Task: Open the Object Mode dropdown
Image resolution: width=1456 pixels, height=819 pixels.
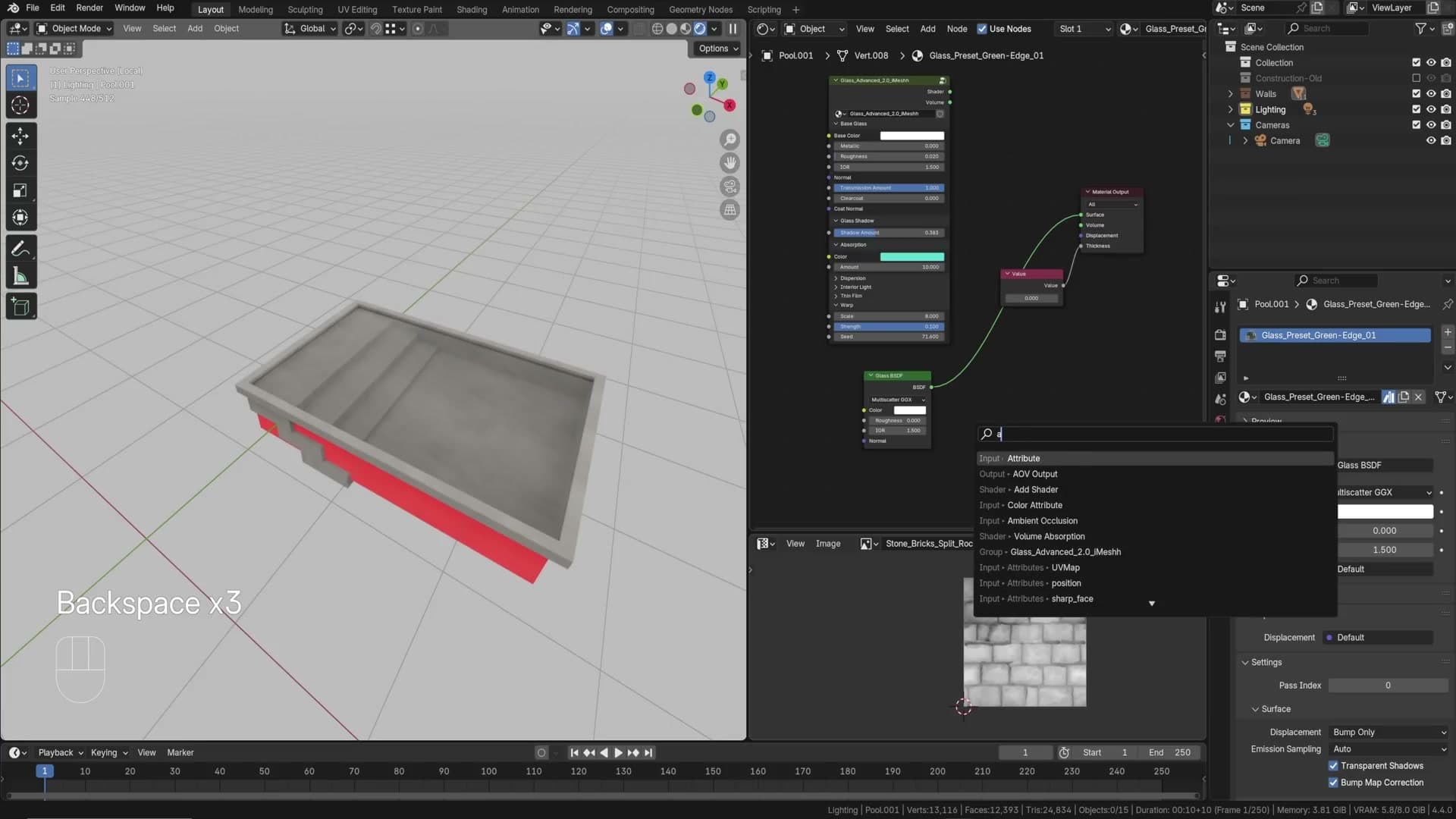Action: click(x=74, y=29)
